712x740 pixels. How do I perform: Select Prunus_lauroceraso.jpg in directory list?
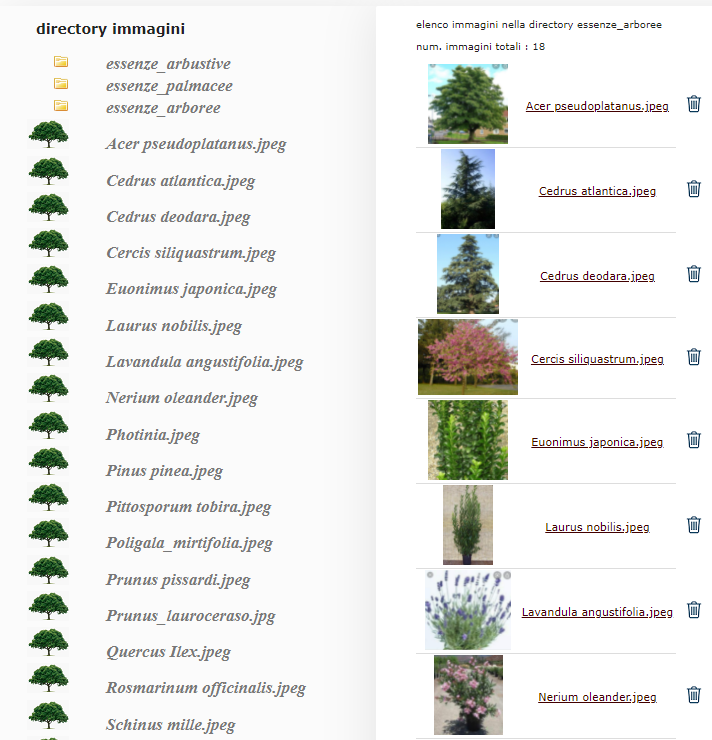click(191, 616)
